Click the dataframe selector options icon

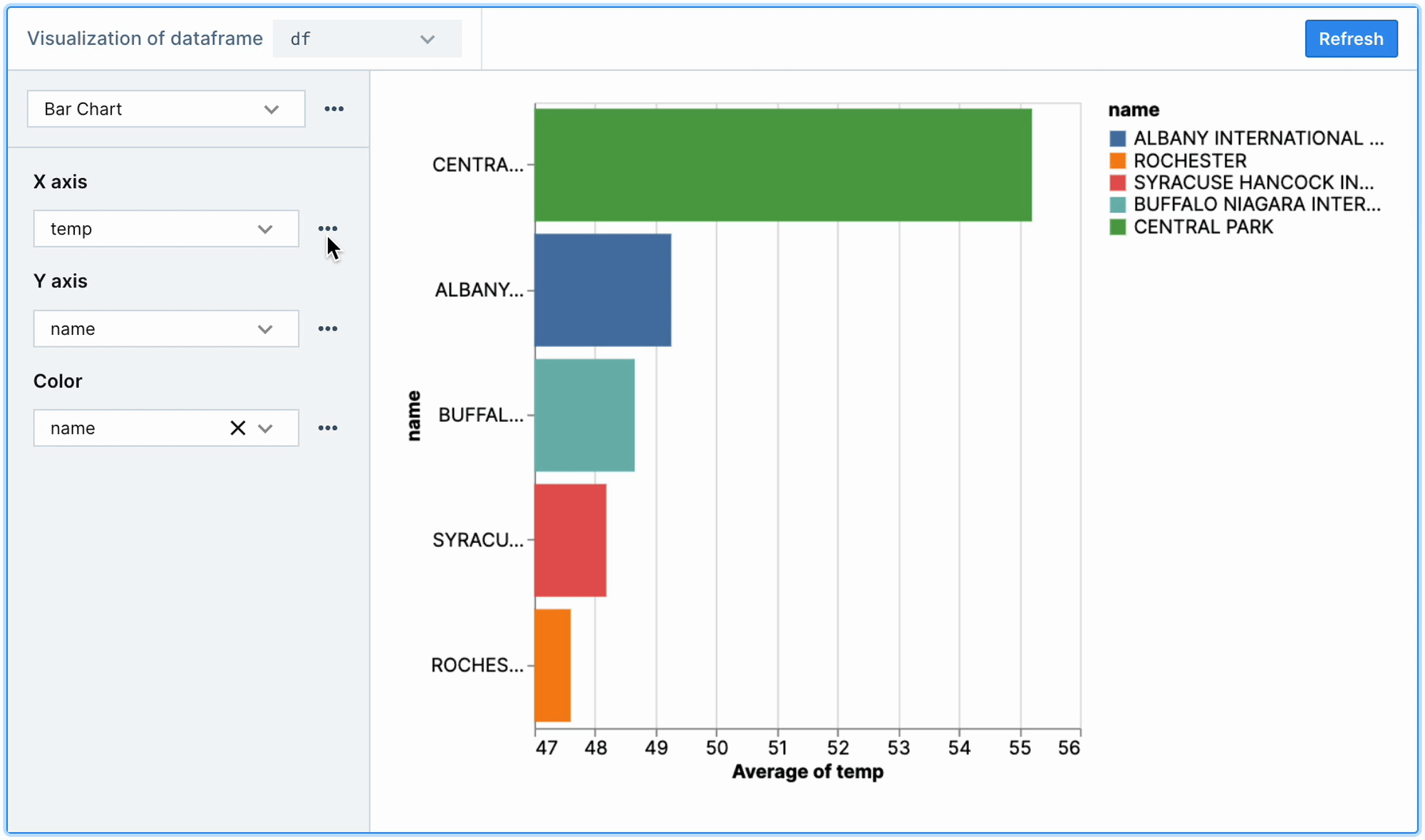[x=428, y=39]
